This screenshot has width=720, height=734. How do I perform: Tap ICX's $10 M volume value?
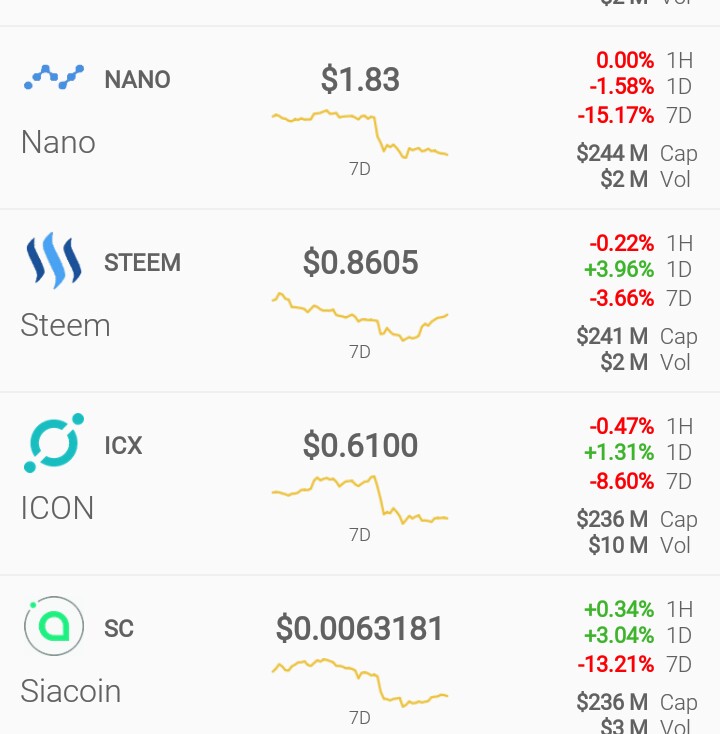tap(618, 545)
